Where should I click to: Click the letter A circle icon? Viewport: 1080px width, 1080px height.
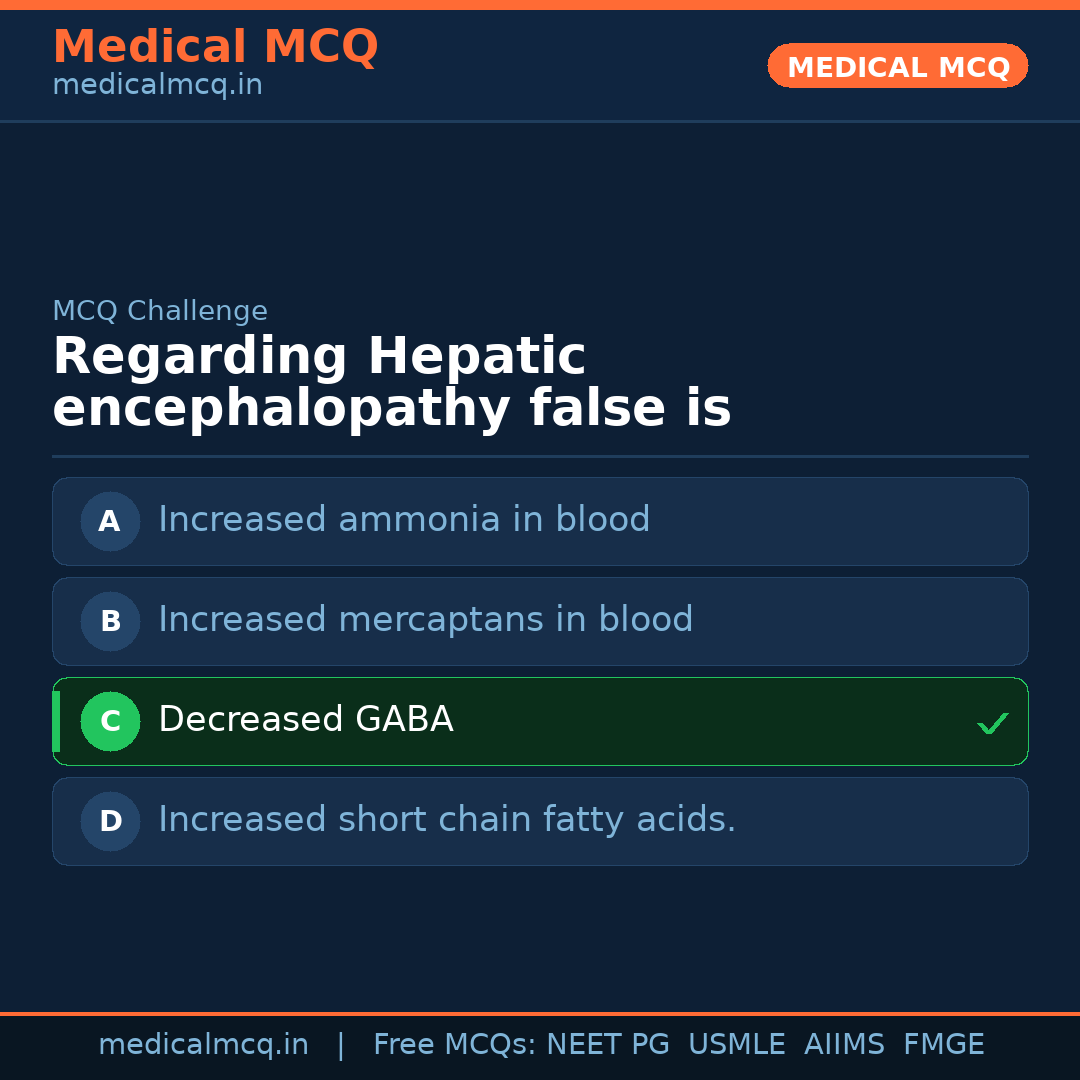110,521
